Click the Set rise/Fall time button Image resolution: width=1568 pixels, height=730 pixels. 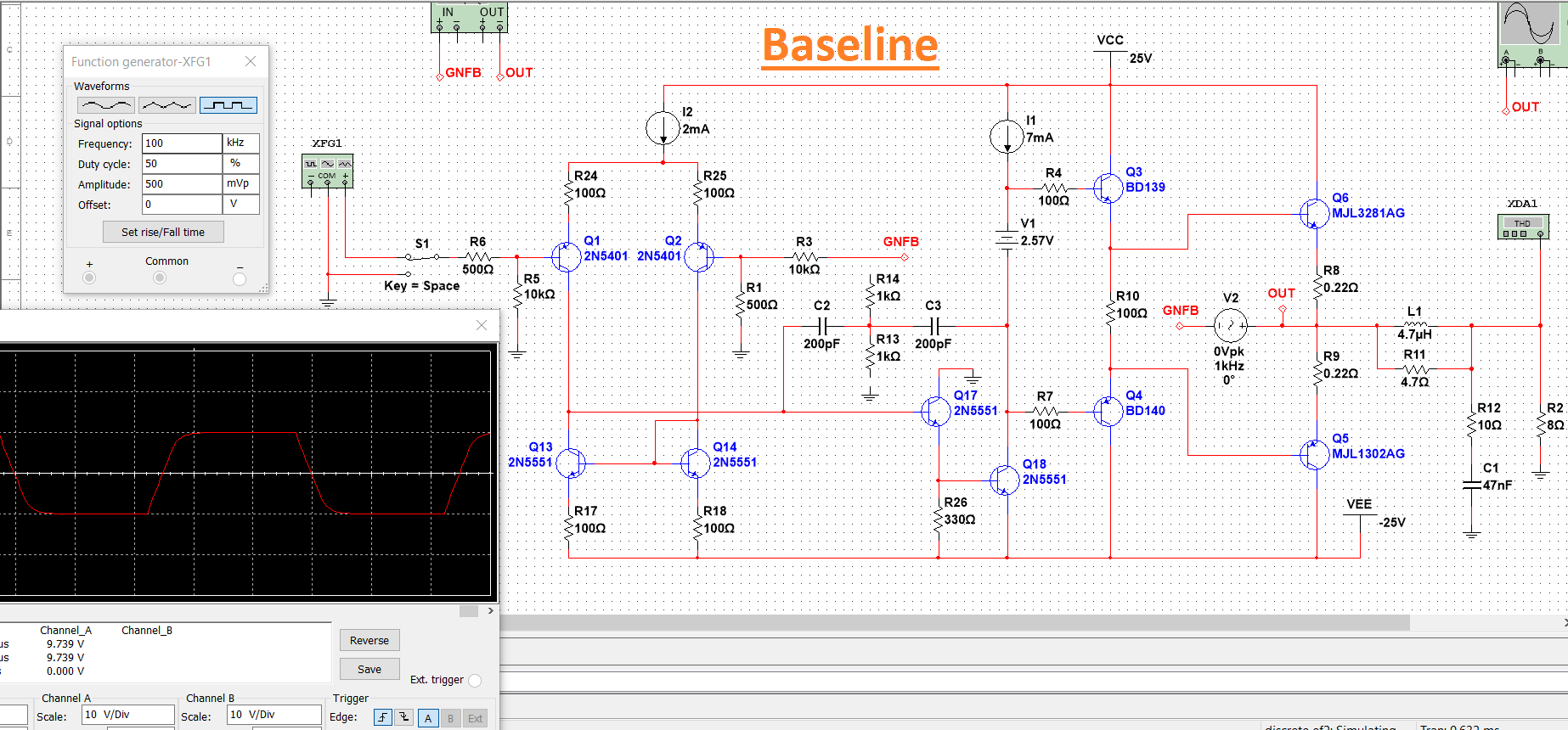[x=163, y=232]
